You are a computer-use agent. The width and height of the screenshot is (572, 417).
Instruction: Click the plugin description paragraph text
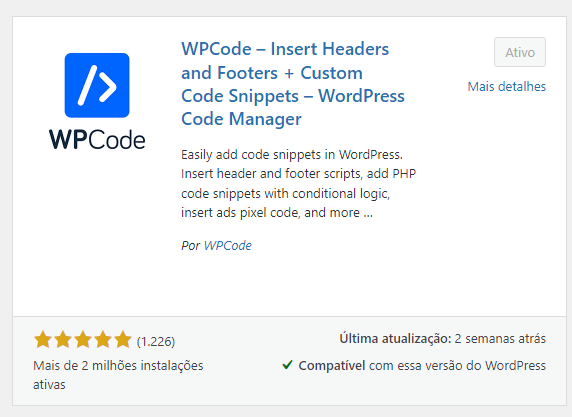click(x=298, y=184)
